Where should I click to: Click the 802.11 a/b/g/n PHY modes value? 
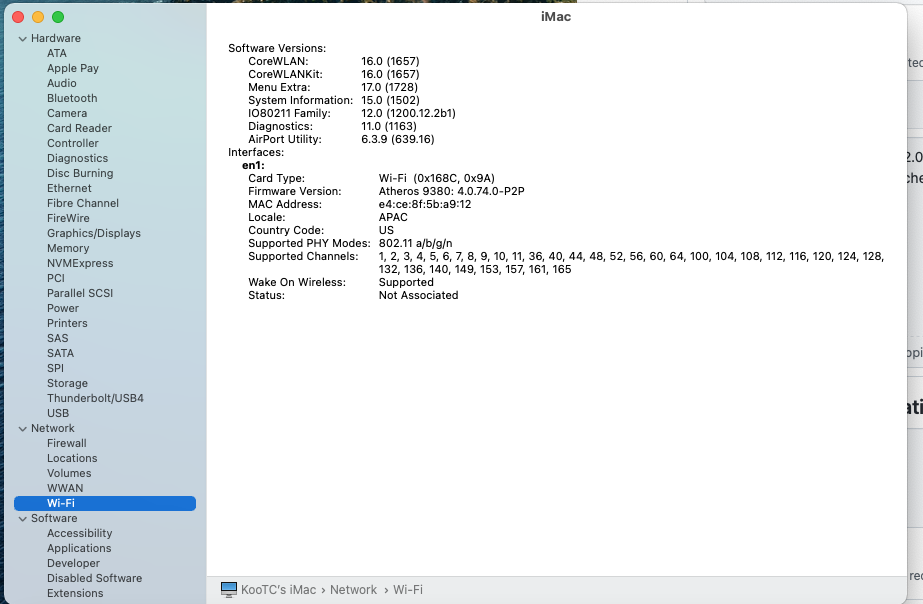click(x=416, y=243)
